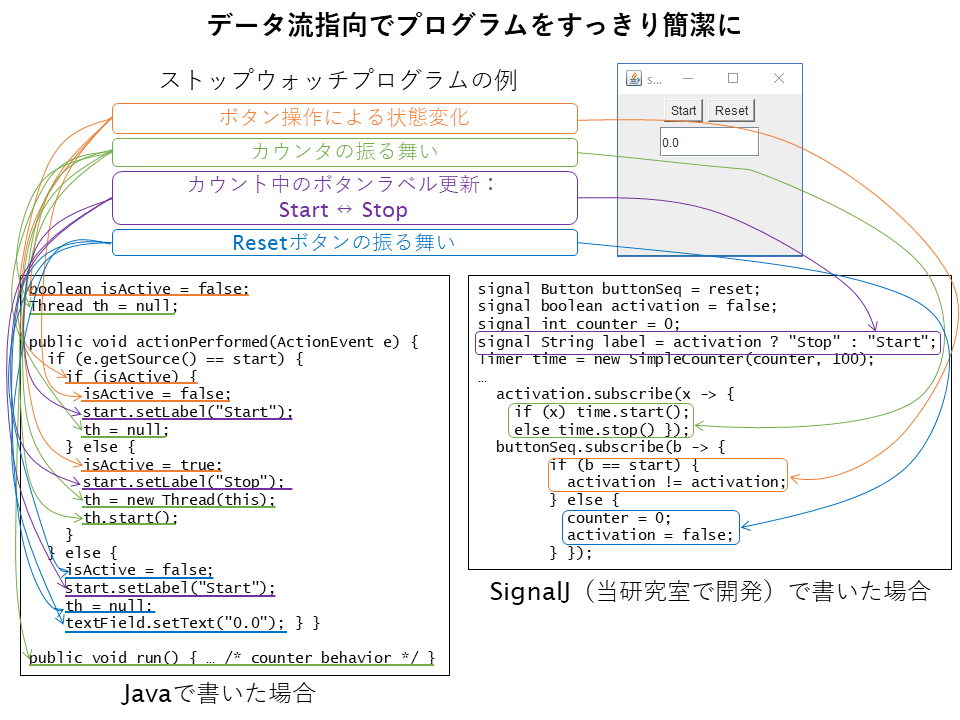
Task: Click 'Timer time = new SimpleCounter(counter, 100);'
Action: point(676,359)
